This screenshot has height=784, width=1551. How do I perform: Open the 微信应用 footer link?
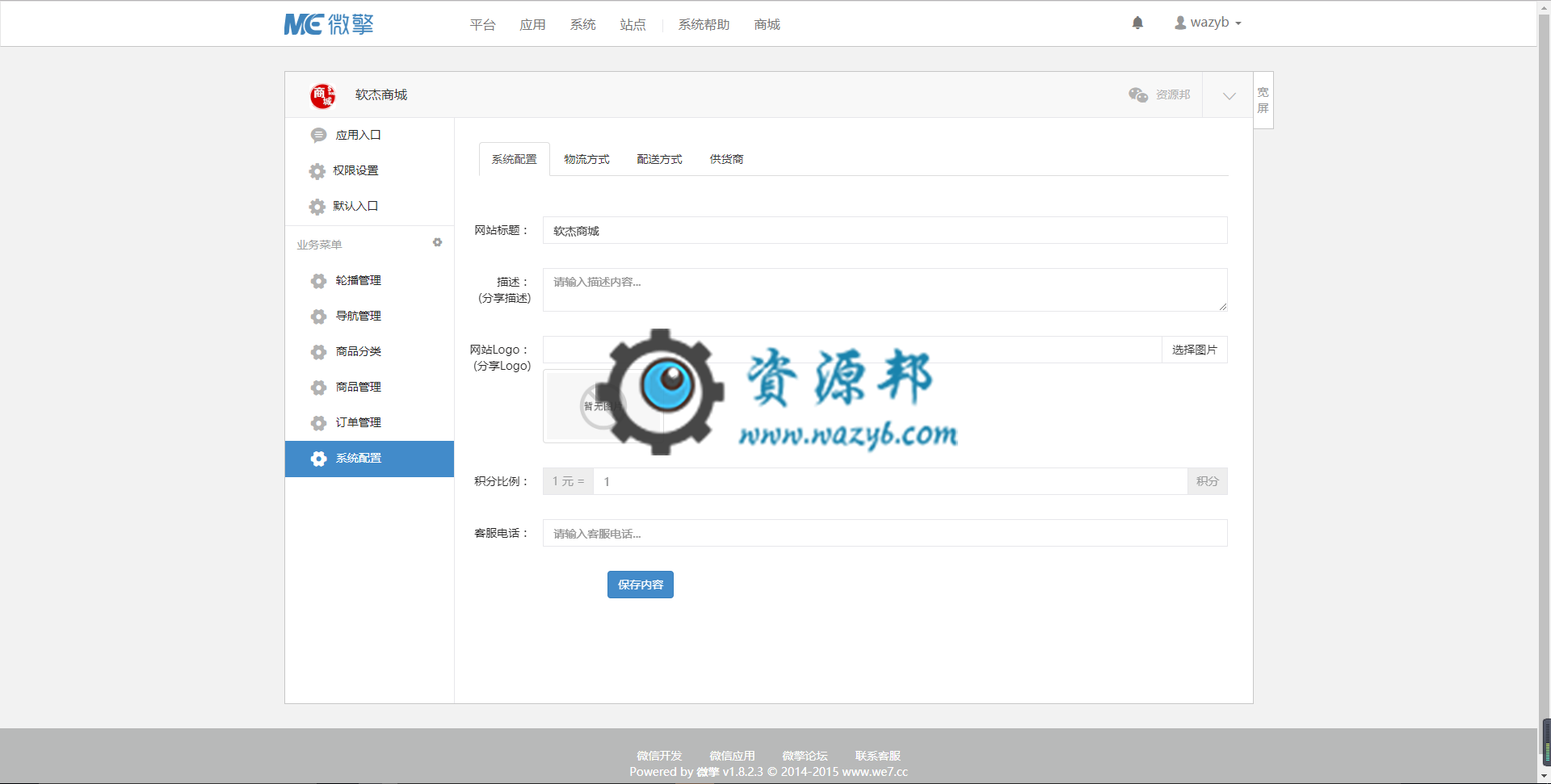point(732,756)
